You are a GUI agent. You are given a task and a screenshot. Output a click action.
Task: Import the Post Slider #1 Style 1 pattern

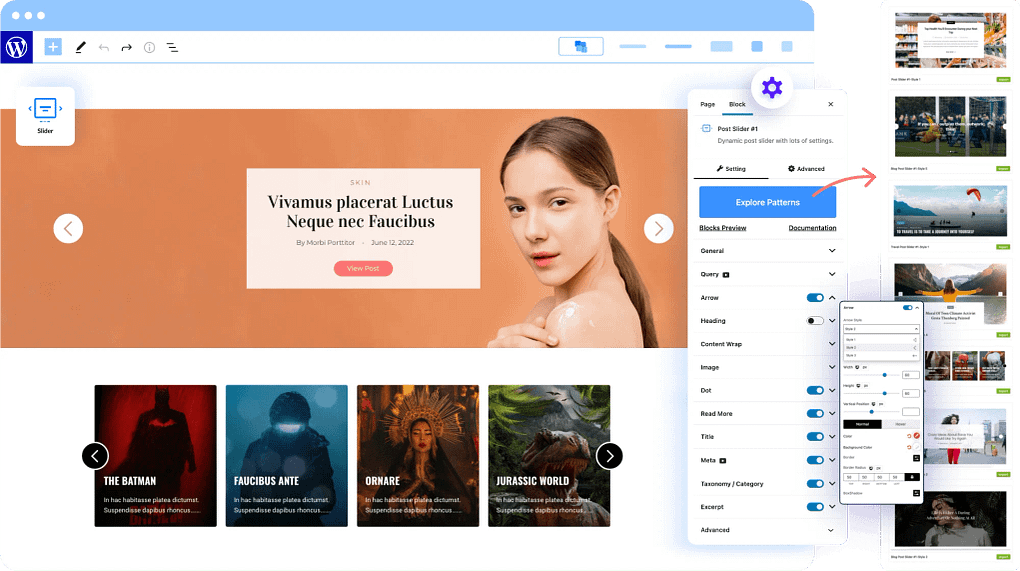(1002, 79)
